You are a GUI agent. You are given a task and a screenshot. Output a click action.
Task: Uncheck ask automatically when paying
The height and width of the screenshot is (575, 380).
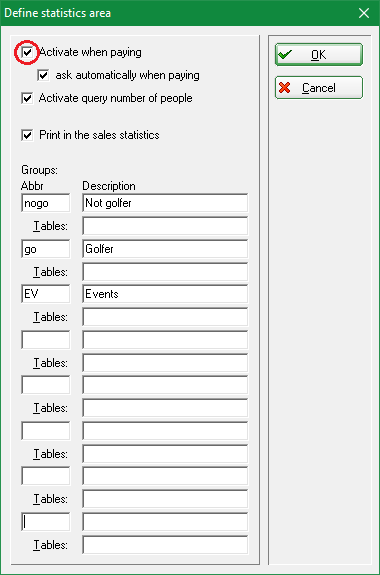click(43, 76)
